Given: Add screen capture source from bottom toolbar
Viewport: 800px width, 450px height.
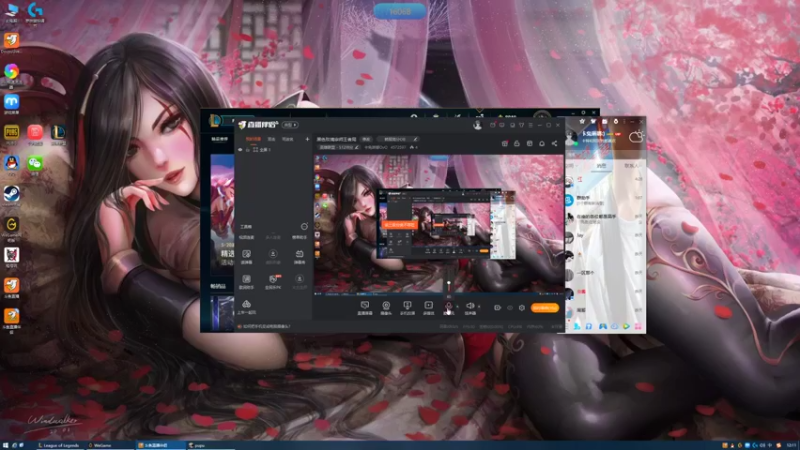Looking at the screenshot, I should 365,308.
